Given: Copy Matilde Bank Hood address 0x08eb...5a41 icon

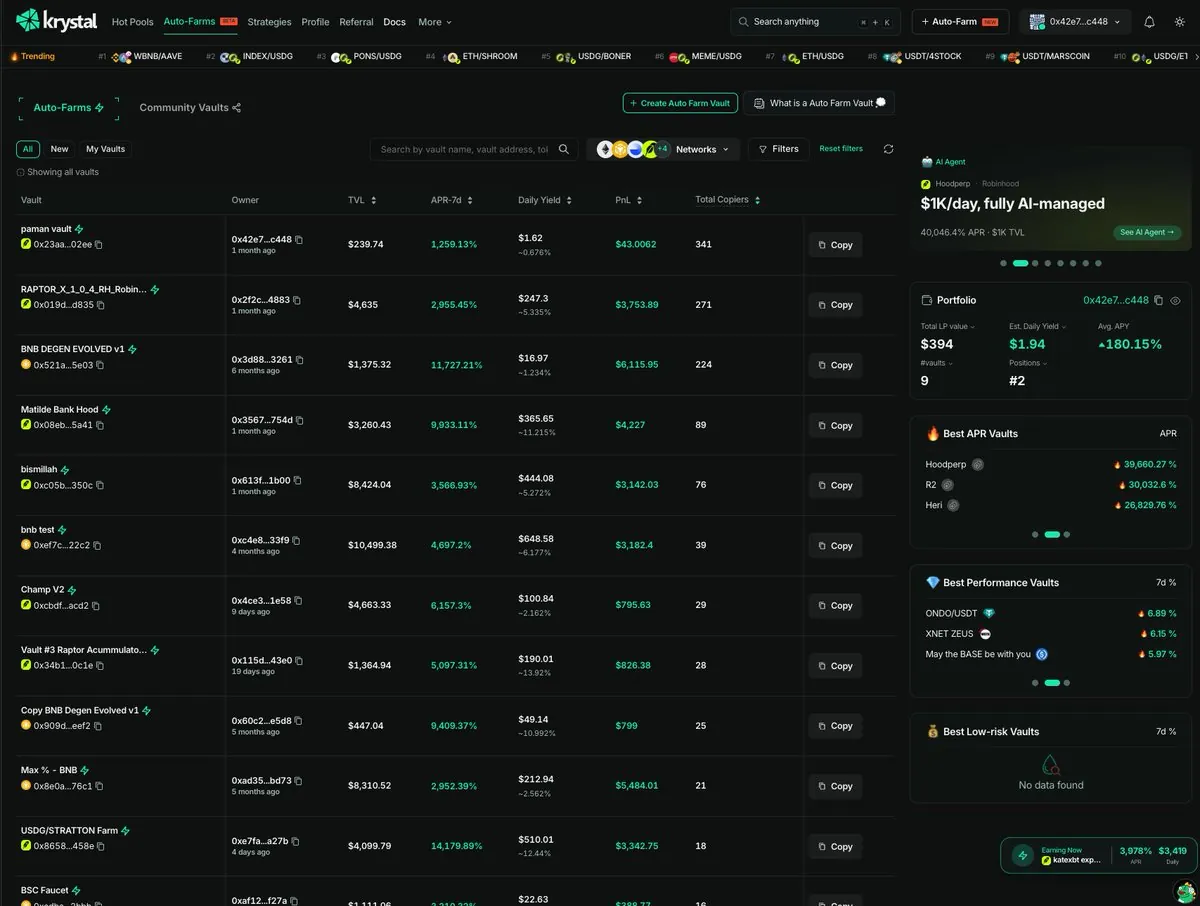Looking at the screenshot, I should (x=99, y=425).
